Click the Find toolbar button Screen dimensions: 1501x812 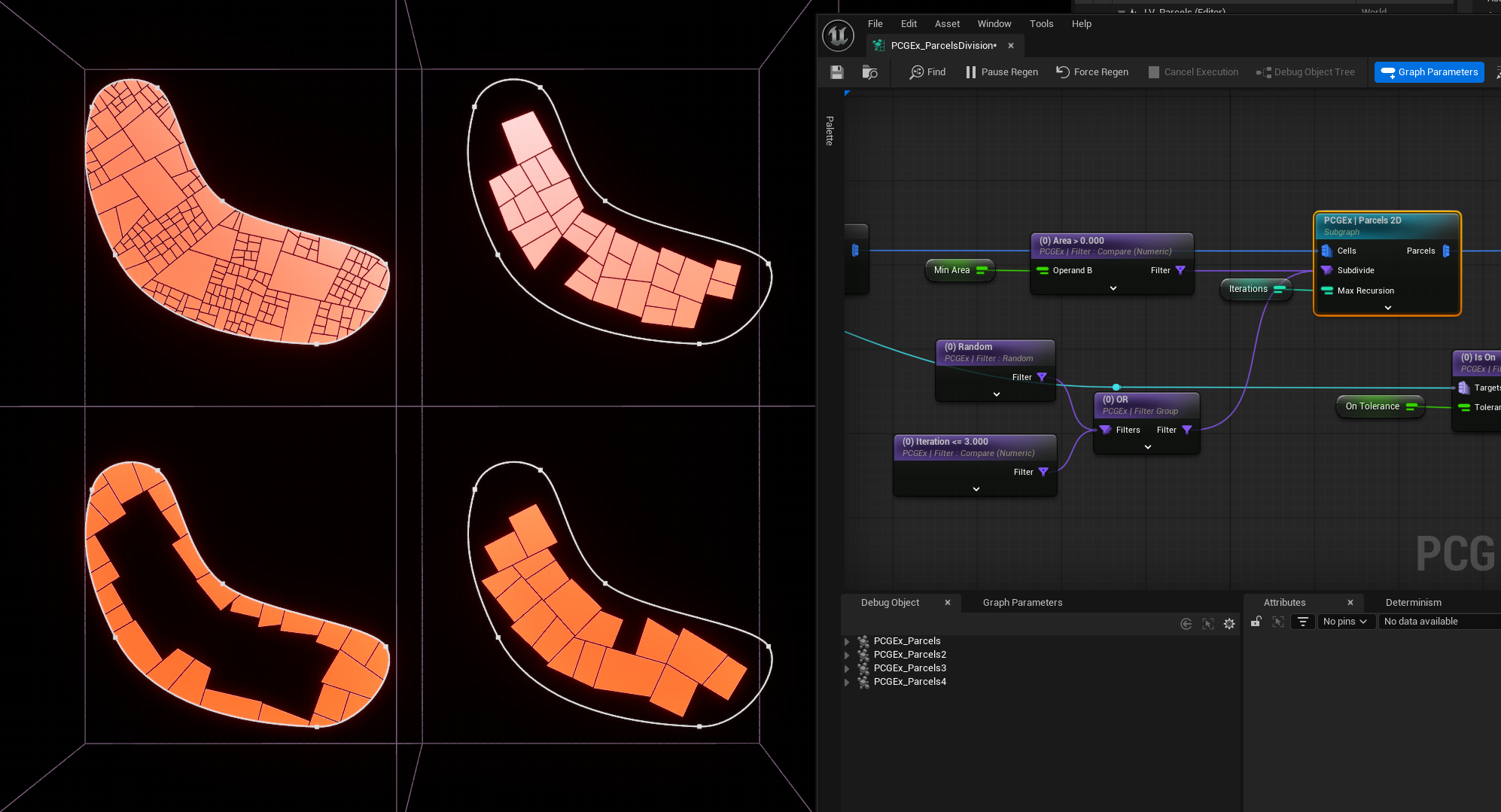pos(927,72)
